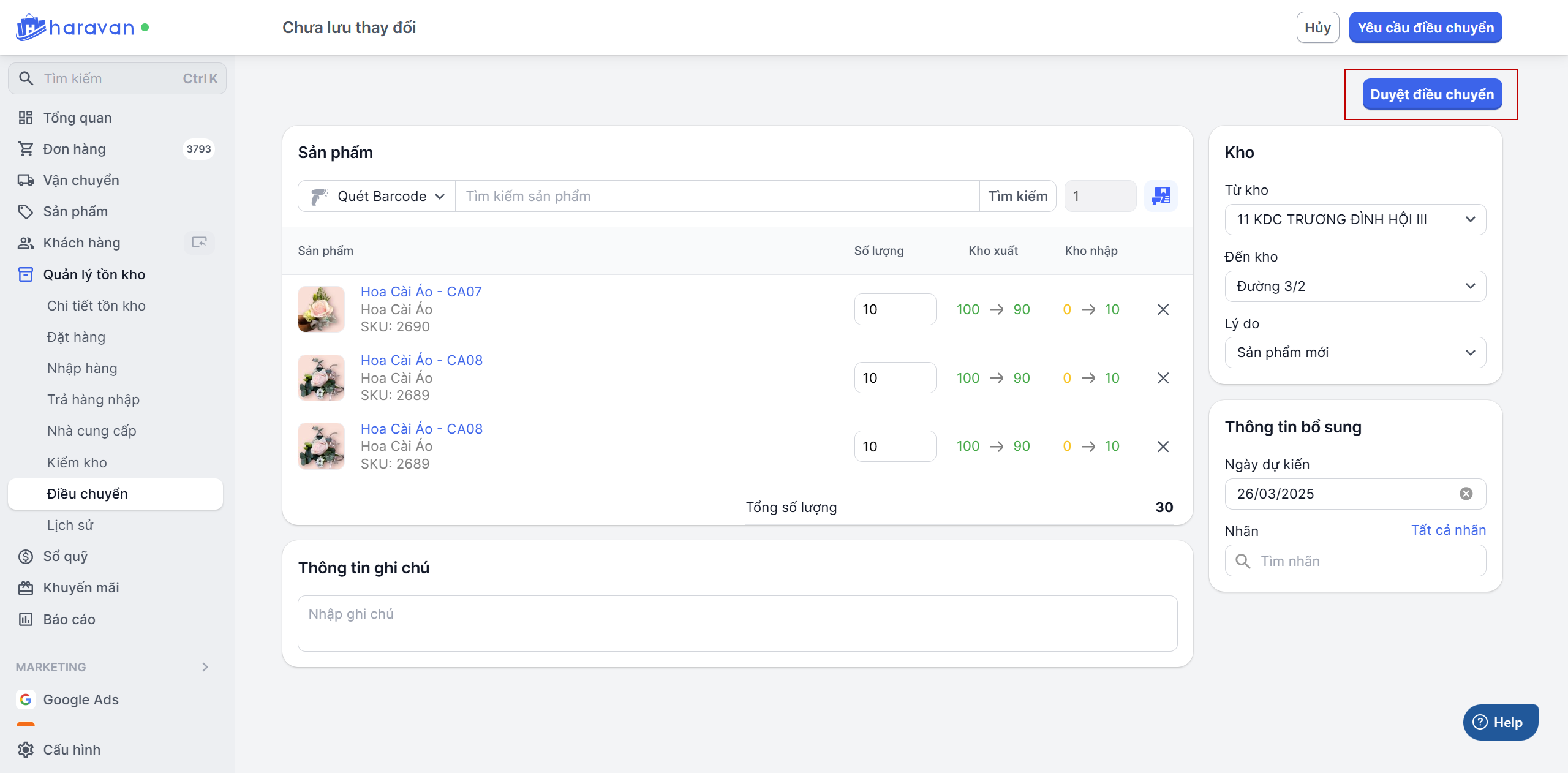Expand the MARKETING section chevron
The width and height of the screenshot is (1568, 773).
coord(205,667)
